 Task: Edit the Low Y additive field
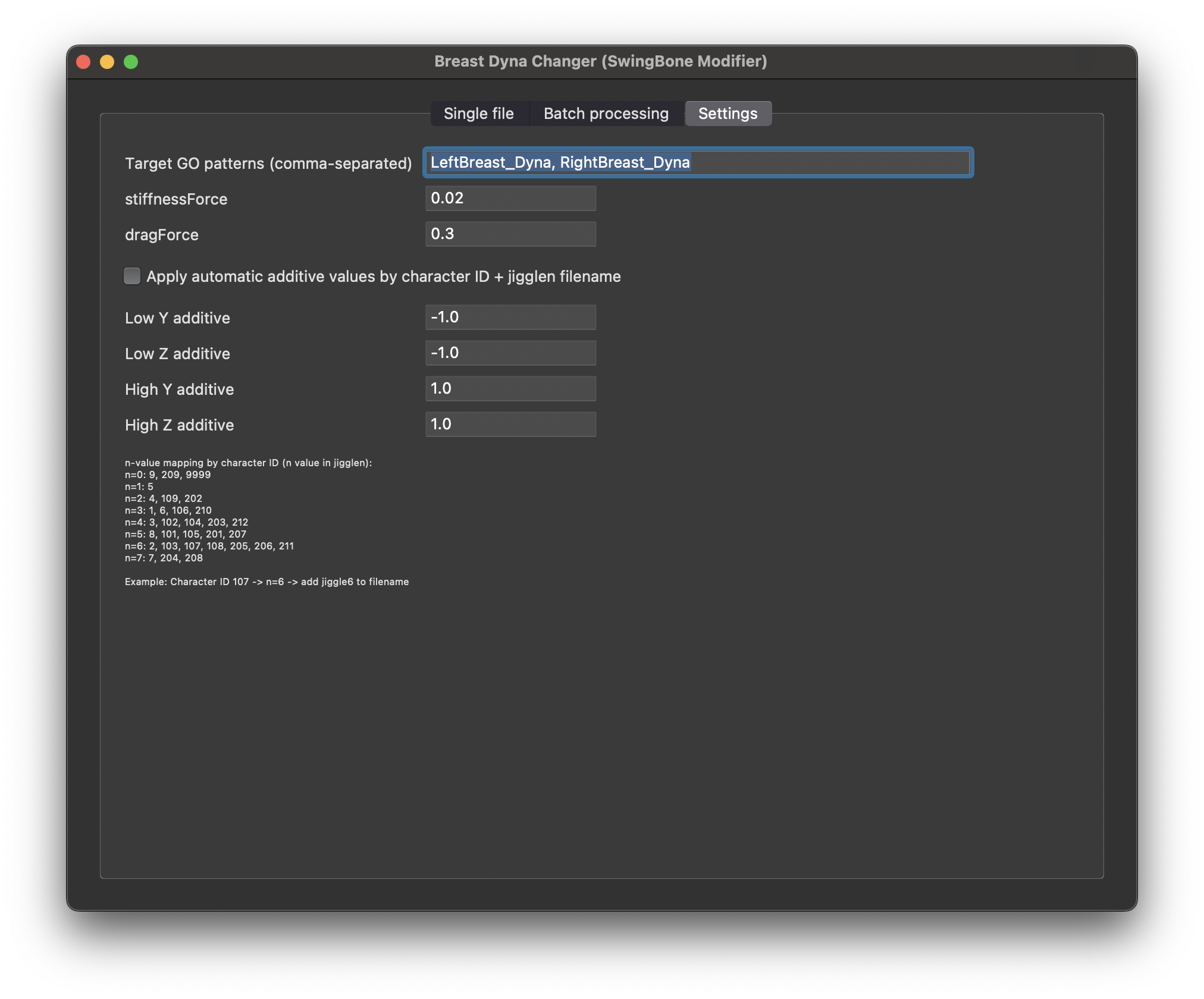click(x=510, y=317)
